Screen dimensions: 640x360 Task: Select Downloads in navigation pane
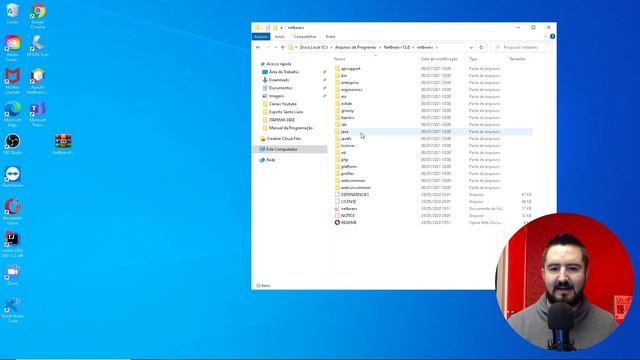coord(279,80)
